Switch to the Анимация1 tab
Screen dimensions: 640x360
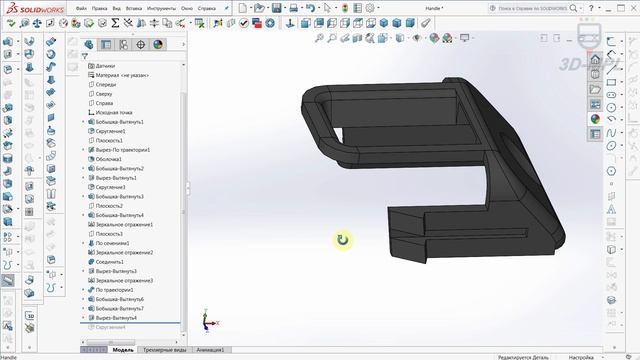click(211, 350)
